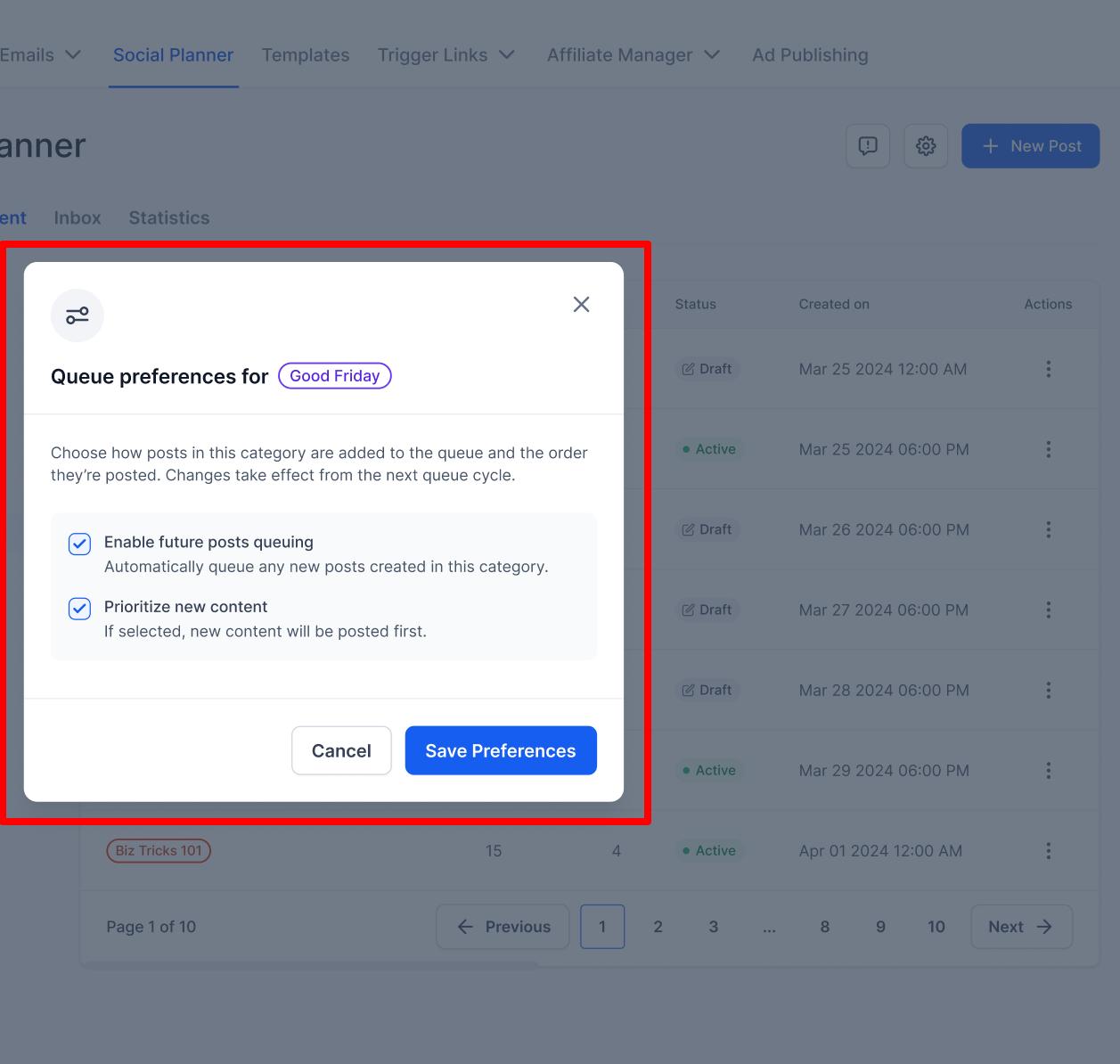Go to page 2 of results
1120x1064 pixels.
[x=658, y=927]
